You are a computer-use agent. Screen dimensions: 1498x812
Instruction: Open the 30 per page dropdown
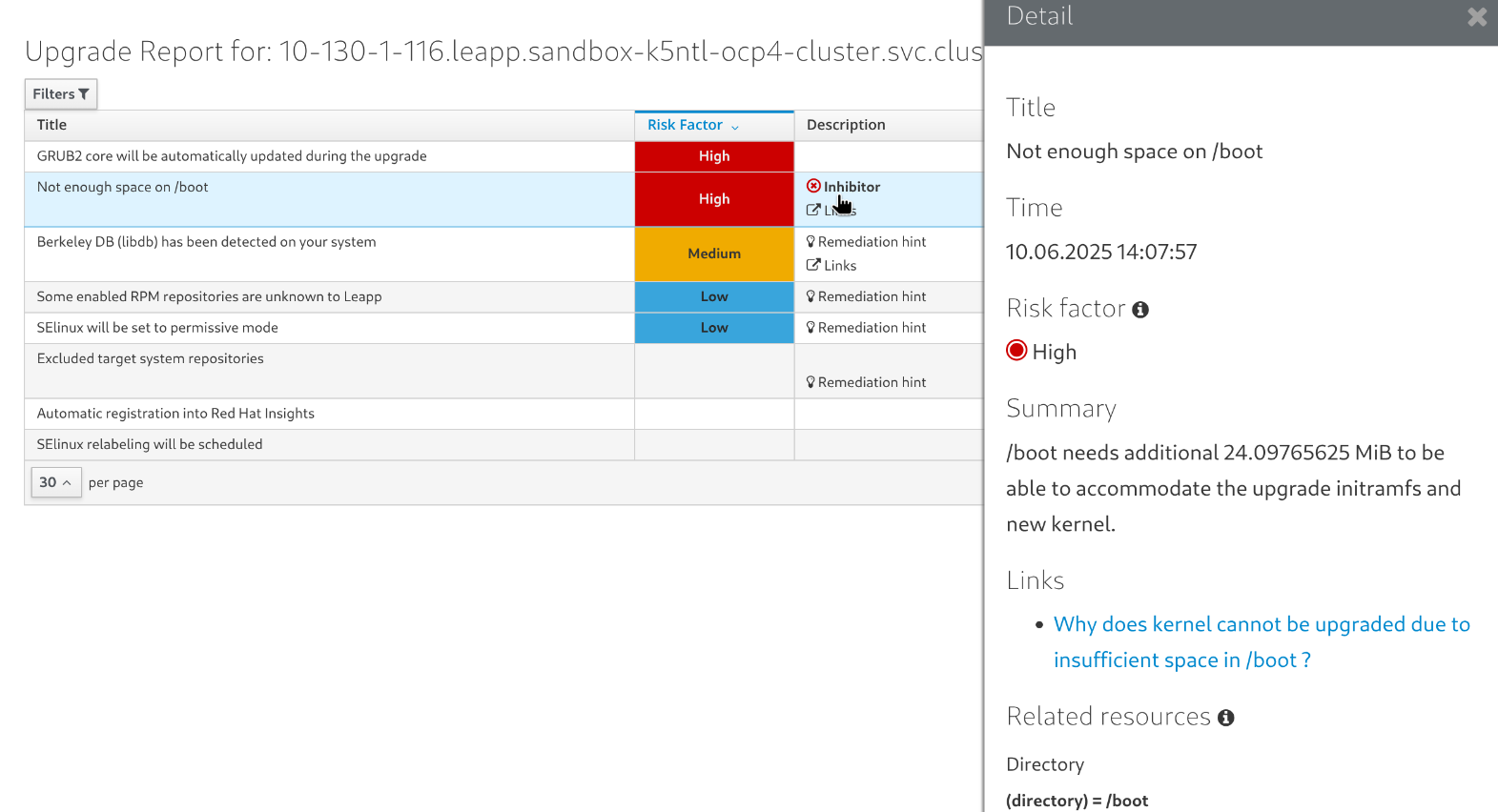click(x=55, y=482)
